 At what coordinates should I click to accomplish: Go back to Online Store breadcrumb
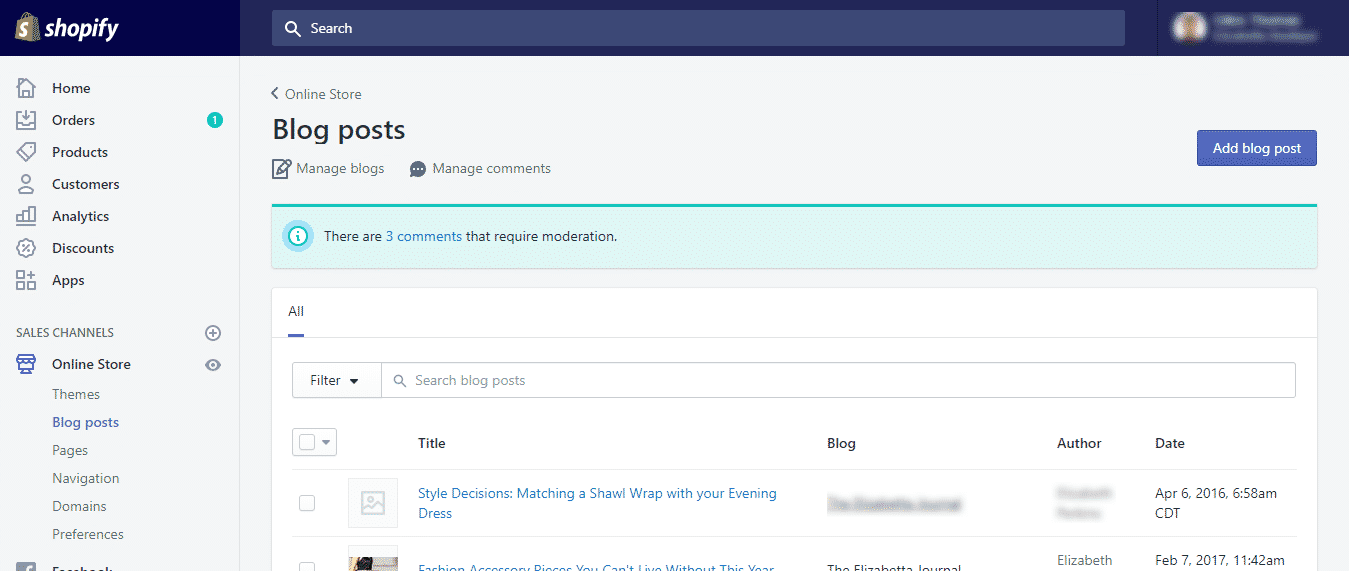coord(317,94)
